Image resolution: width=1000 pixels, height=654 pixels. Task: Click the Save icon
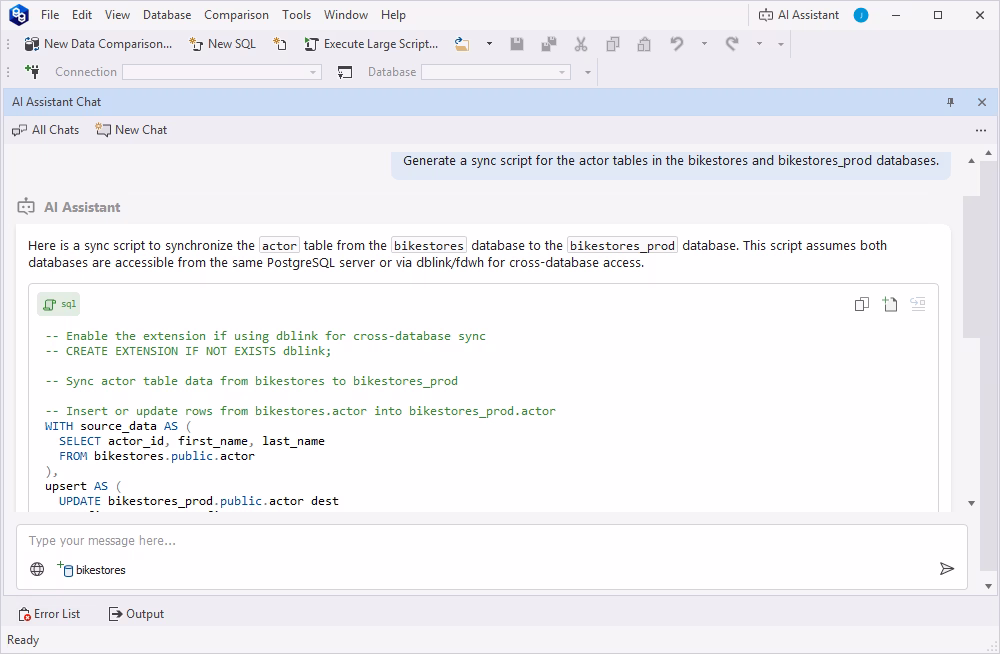tap(517, 44)
